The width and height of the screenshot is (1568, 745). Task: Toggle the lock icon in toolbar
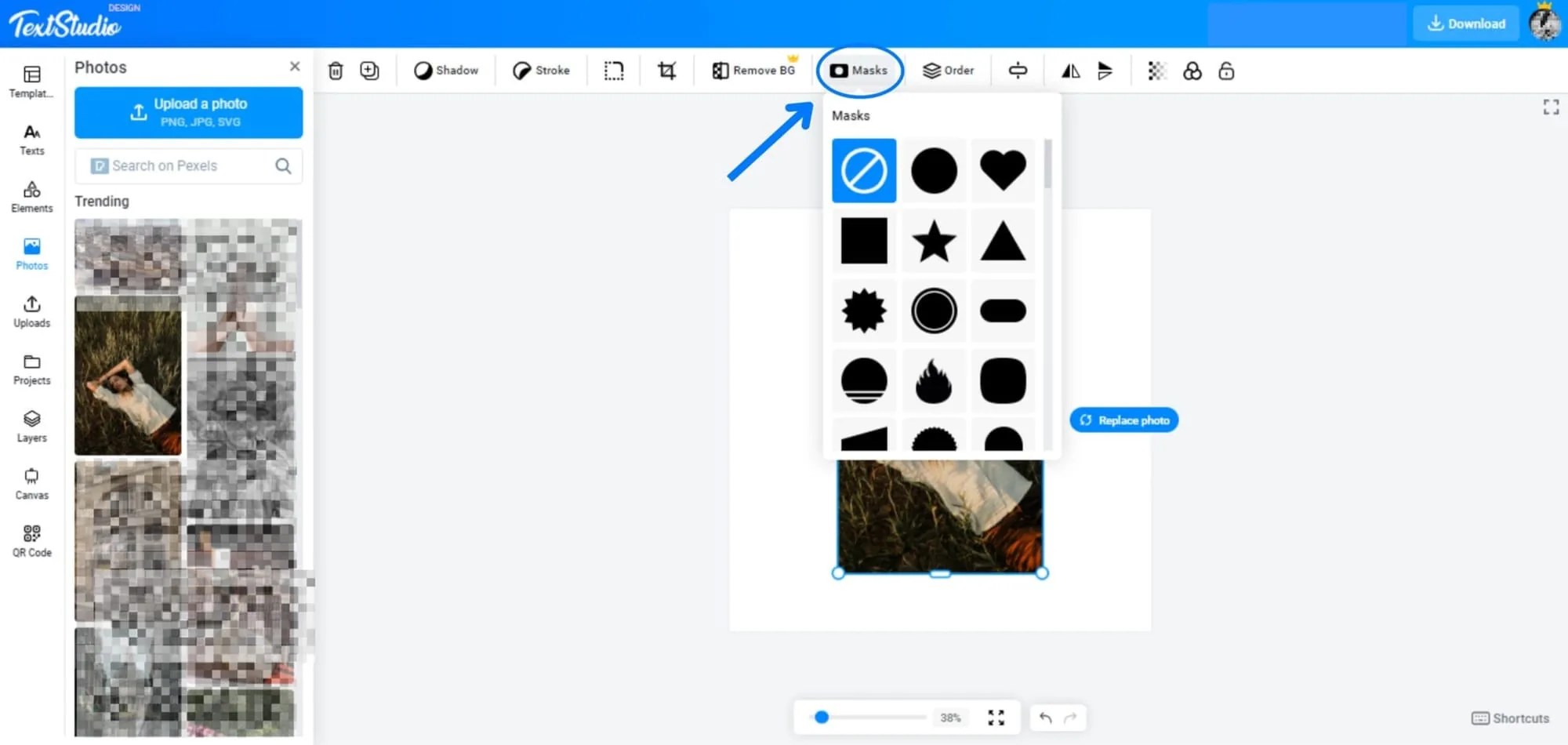(x=1226, y=71)
